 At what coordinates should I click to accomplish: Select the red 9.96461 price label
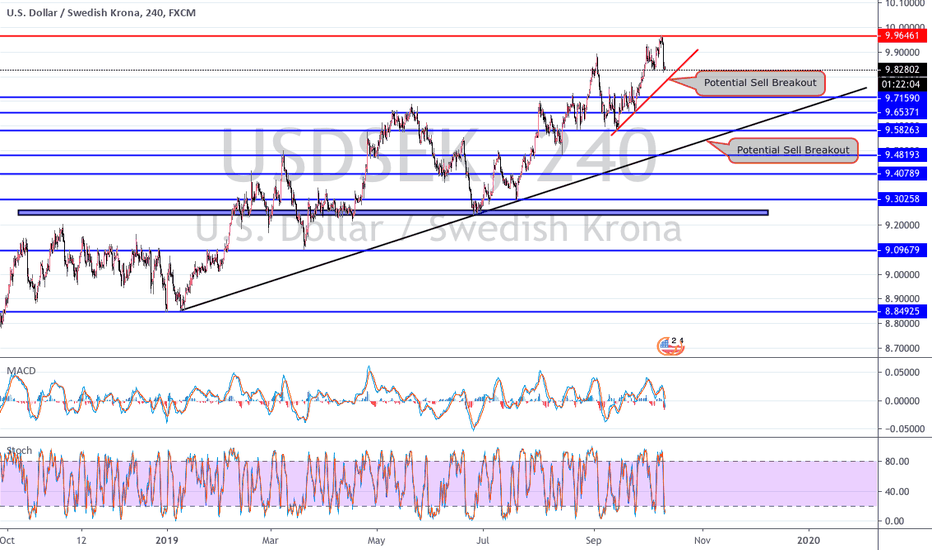pyautogui.click(x=902, y=36)
